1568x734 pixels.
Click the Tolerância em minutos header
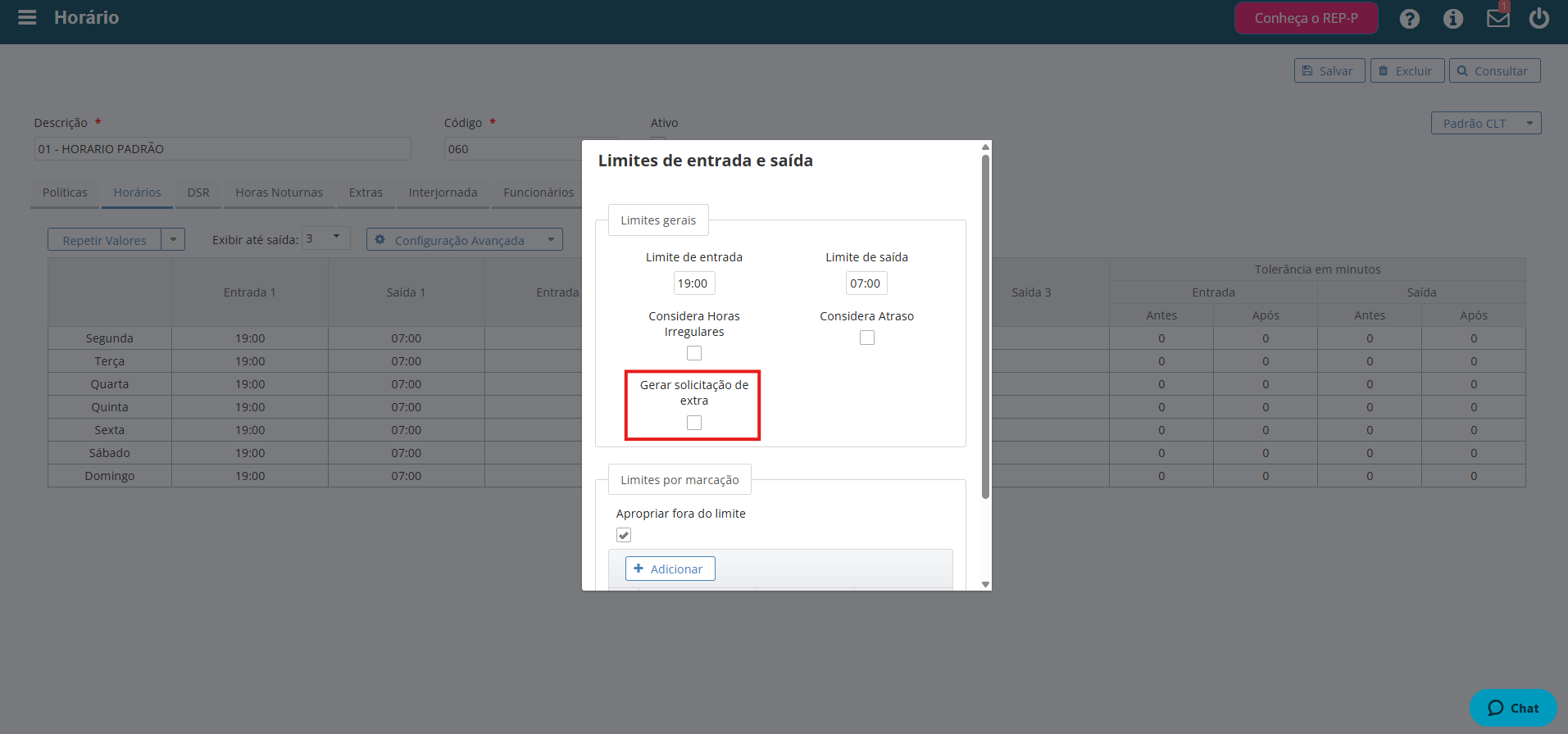click(1317, 270)
